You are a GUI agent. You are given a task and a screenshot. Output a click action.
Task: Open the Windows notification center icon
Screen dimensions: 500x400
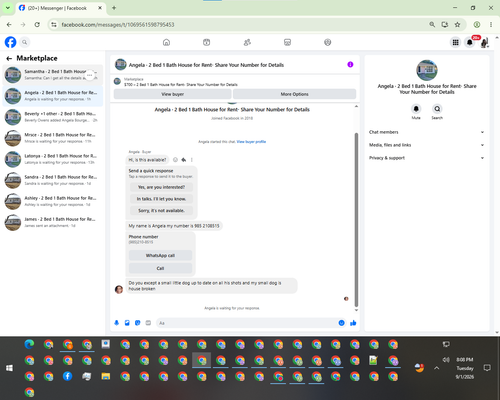[x=487, y=368]
